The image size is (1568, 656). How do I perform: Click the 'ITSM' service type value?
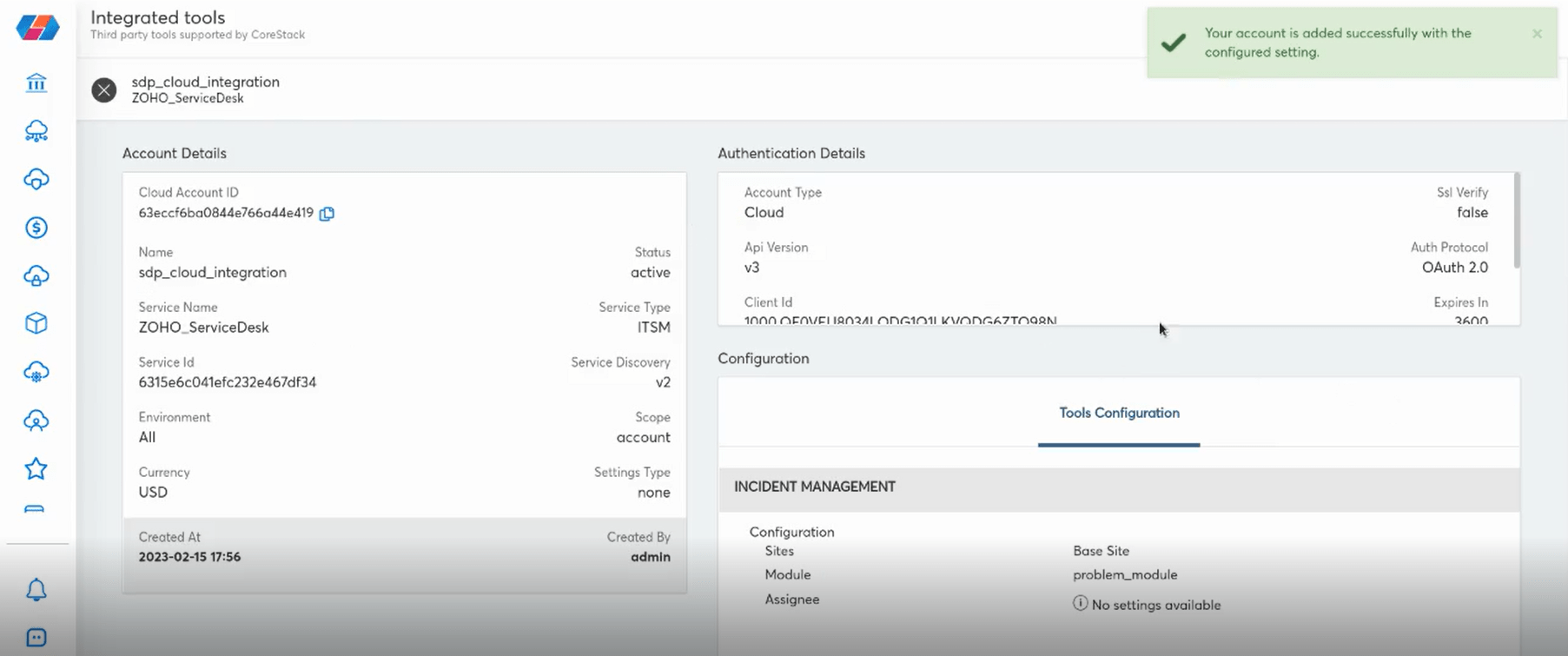[654, 328]
